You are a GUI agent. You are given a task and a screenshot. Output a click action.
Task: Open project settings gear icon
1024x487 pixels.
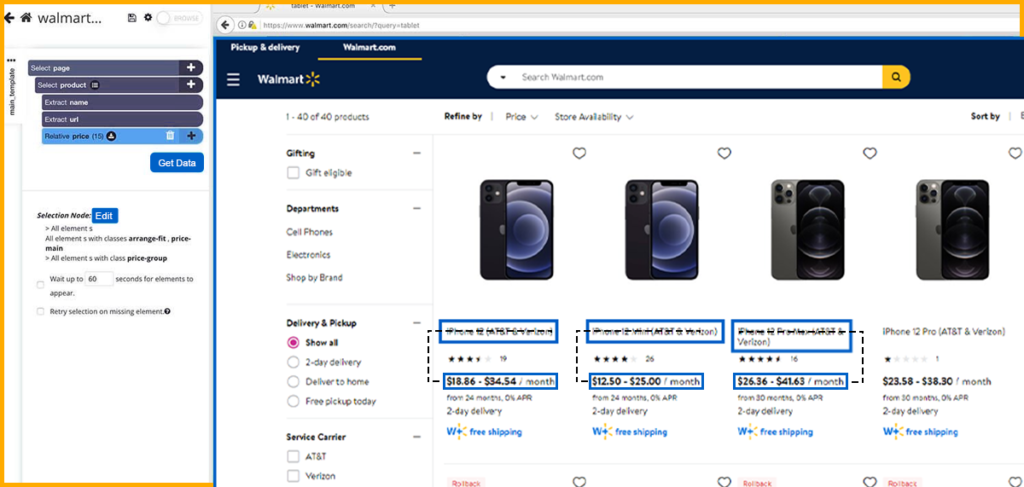148,18
